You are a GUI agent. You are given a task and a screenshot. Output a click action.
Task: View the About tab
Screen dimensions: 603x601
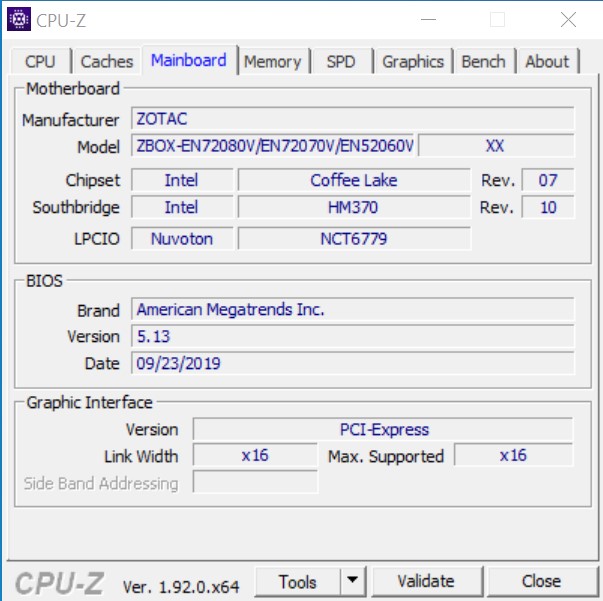click(547, 61)
